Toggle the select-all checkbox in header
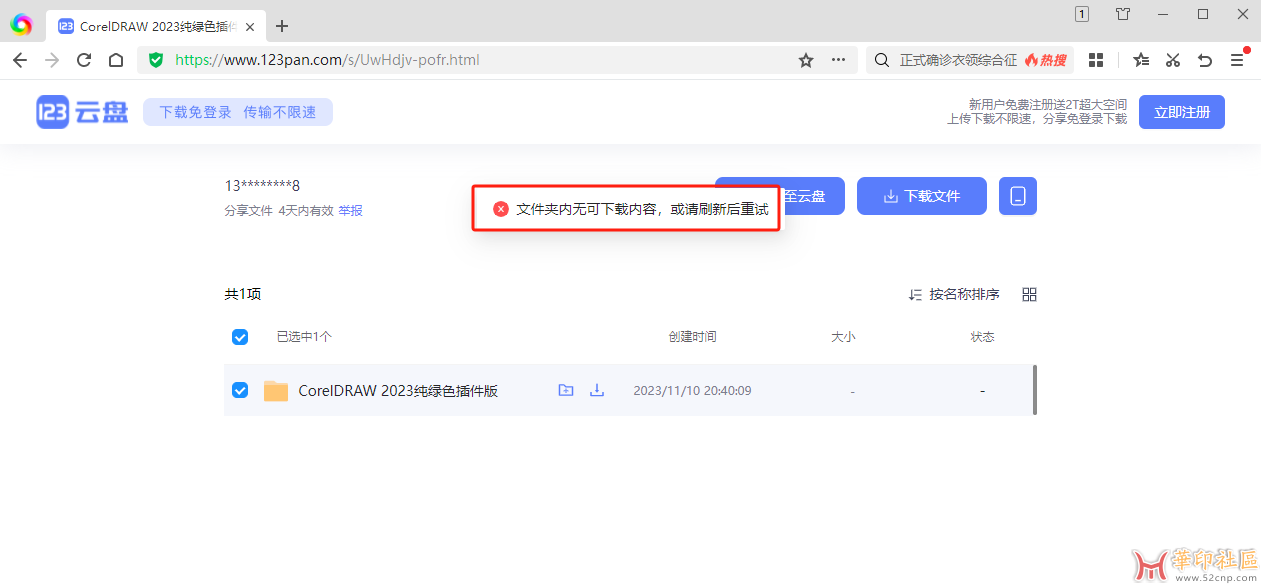The height and width of the screenshot is (585, 1261). tap(240, 337)
